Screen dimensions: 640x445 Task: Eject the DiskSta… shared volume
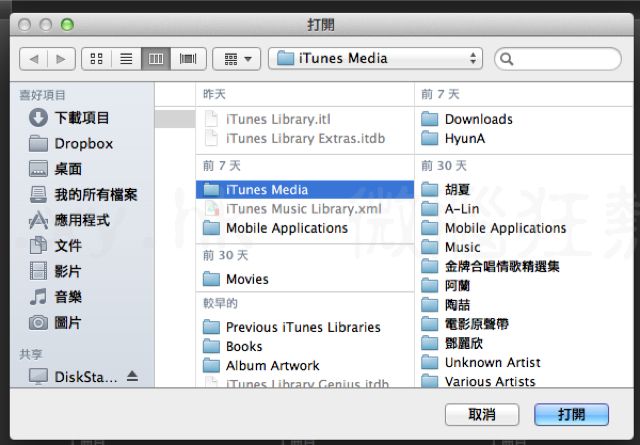coord(133,377)
